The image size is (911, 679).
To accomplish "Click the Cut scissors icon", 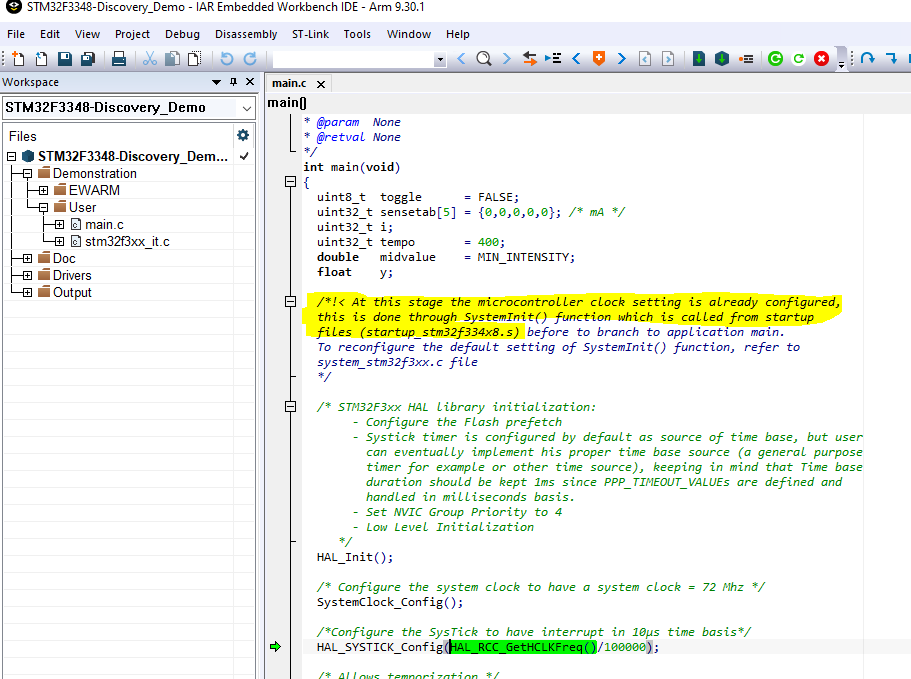I will [150, 59].
